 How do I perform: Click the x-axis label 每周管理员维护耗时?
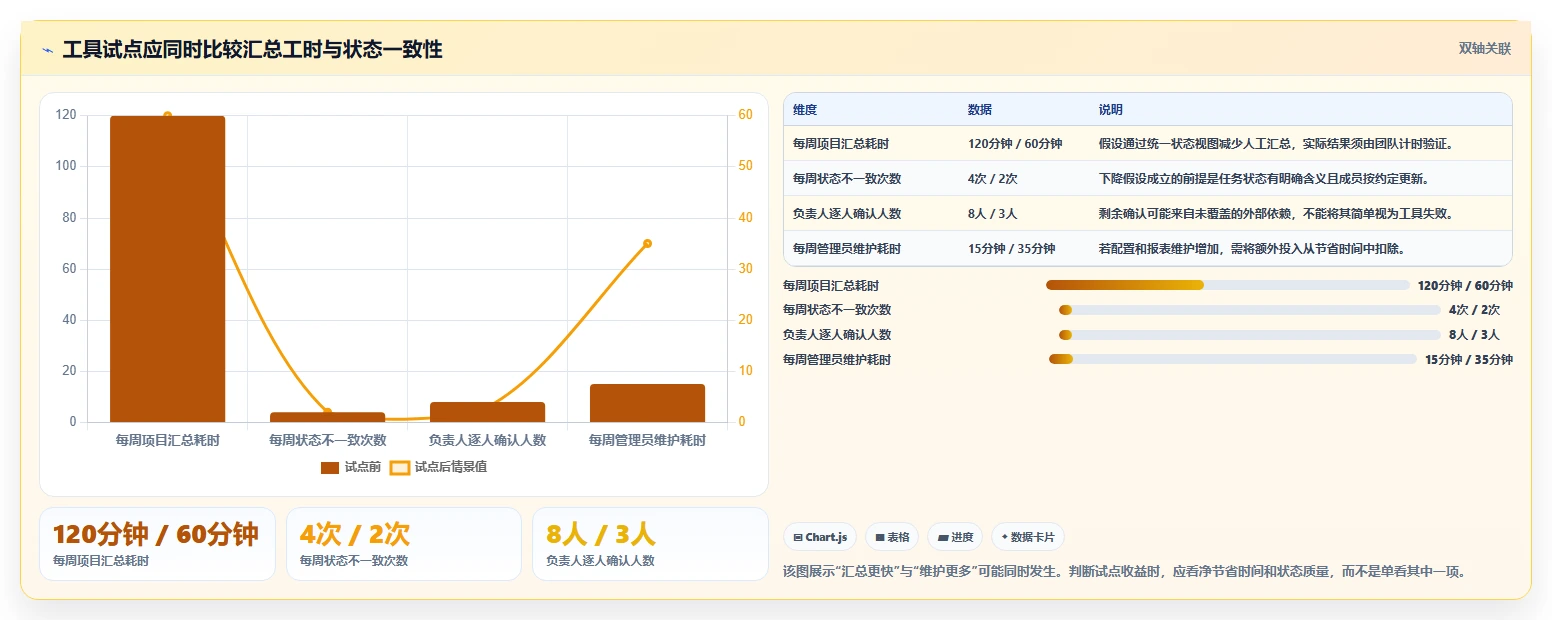tap(647, 440)
